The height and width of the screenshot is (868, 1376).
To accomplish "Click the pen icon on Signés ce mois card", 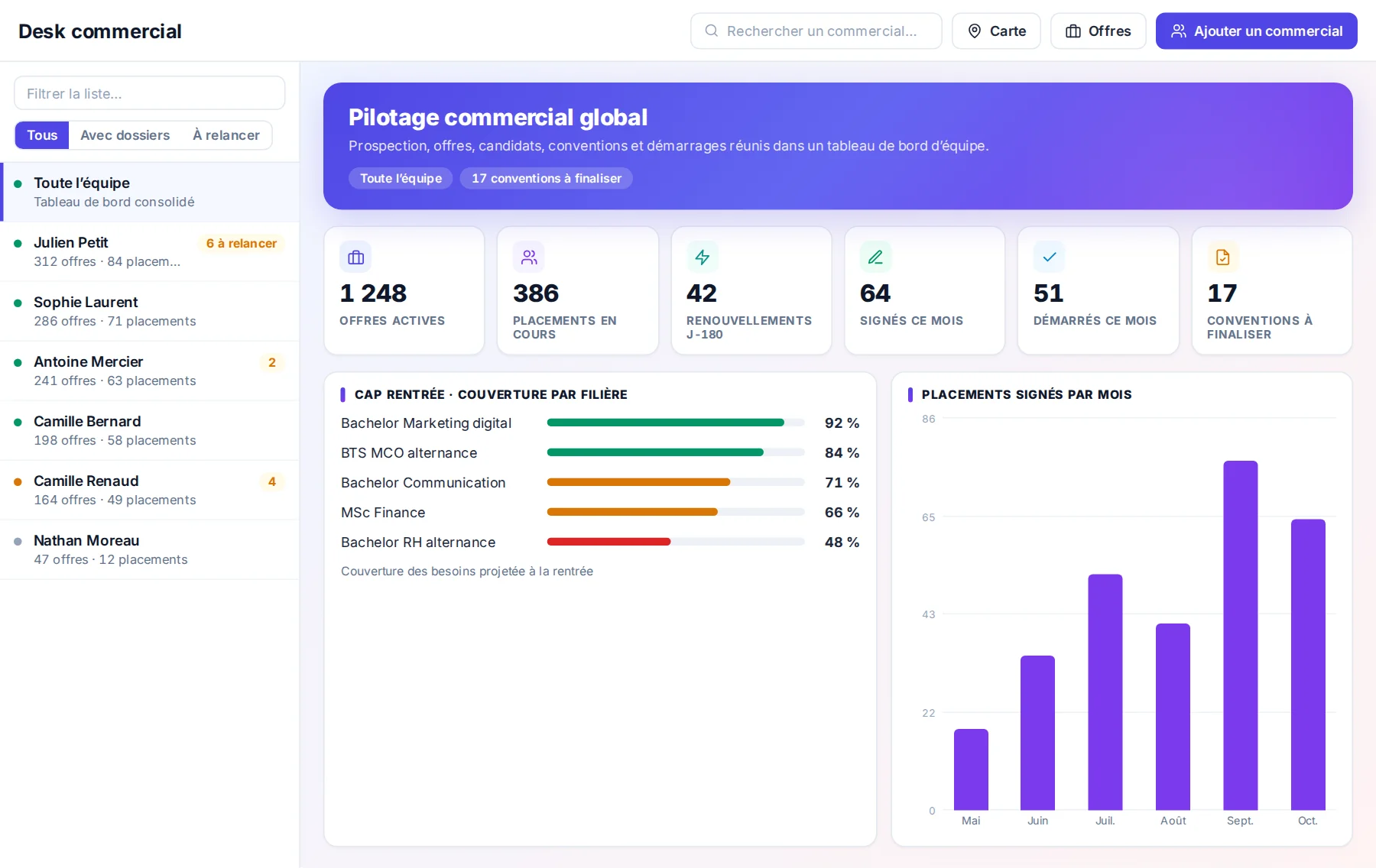I will point(876,257).
